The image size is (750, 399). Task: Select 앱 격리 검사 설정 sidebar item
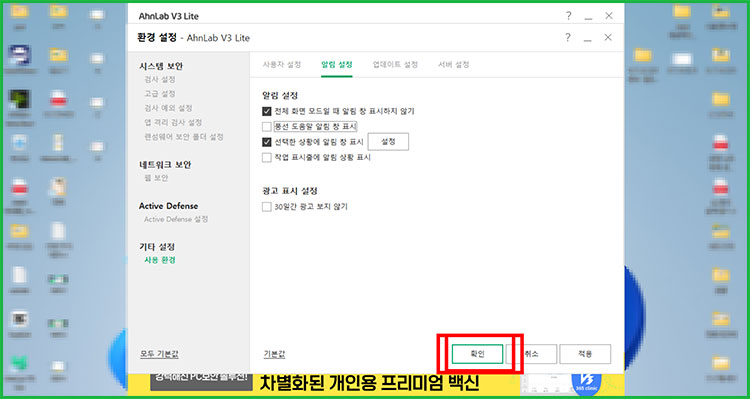pos(173,122)
